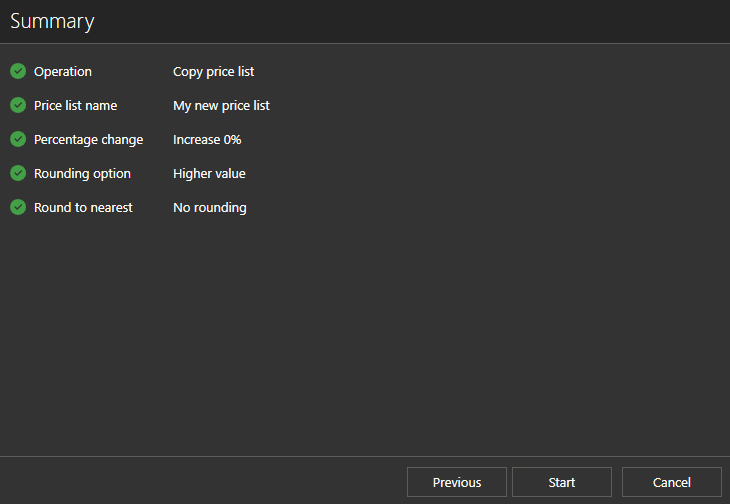Select the 'Rounding option' label
Viewport: 730px width, 504px height.
tap(82, 174)
